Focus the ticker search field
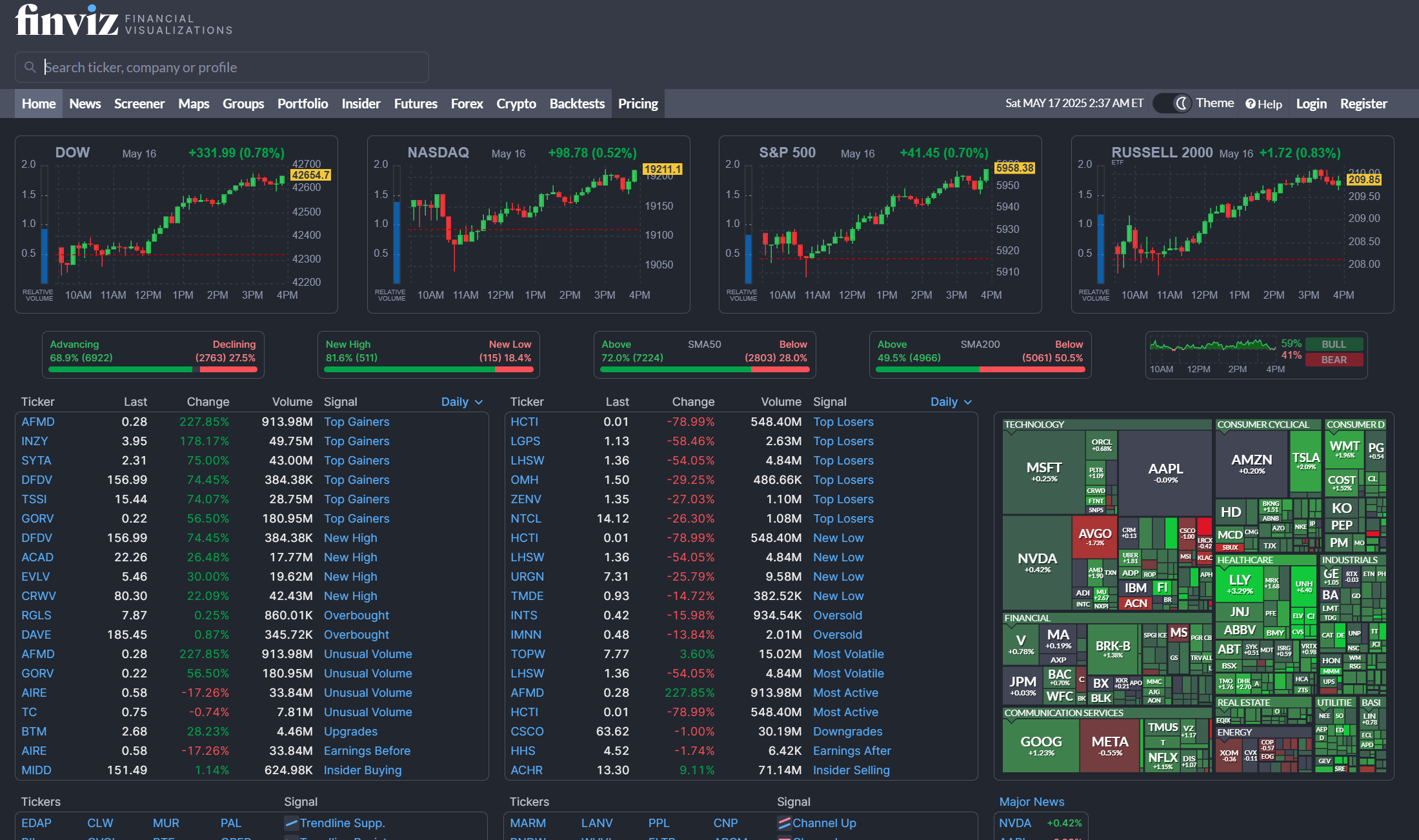 (222, 67)
